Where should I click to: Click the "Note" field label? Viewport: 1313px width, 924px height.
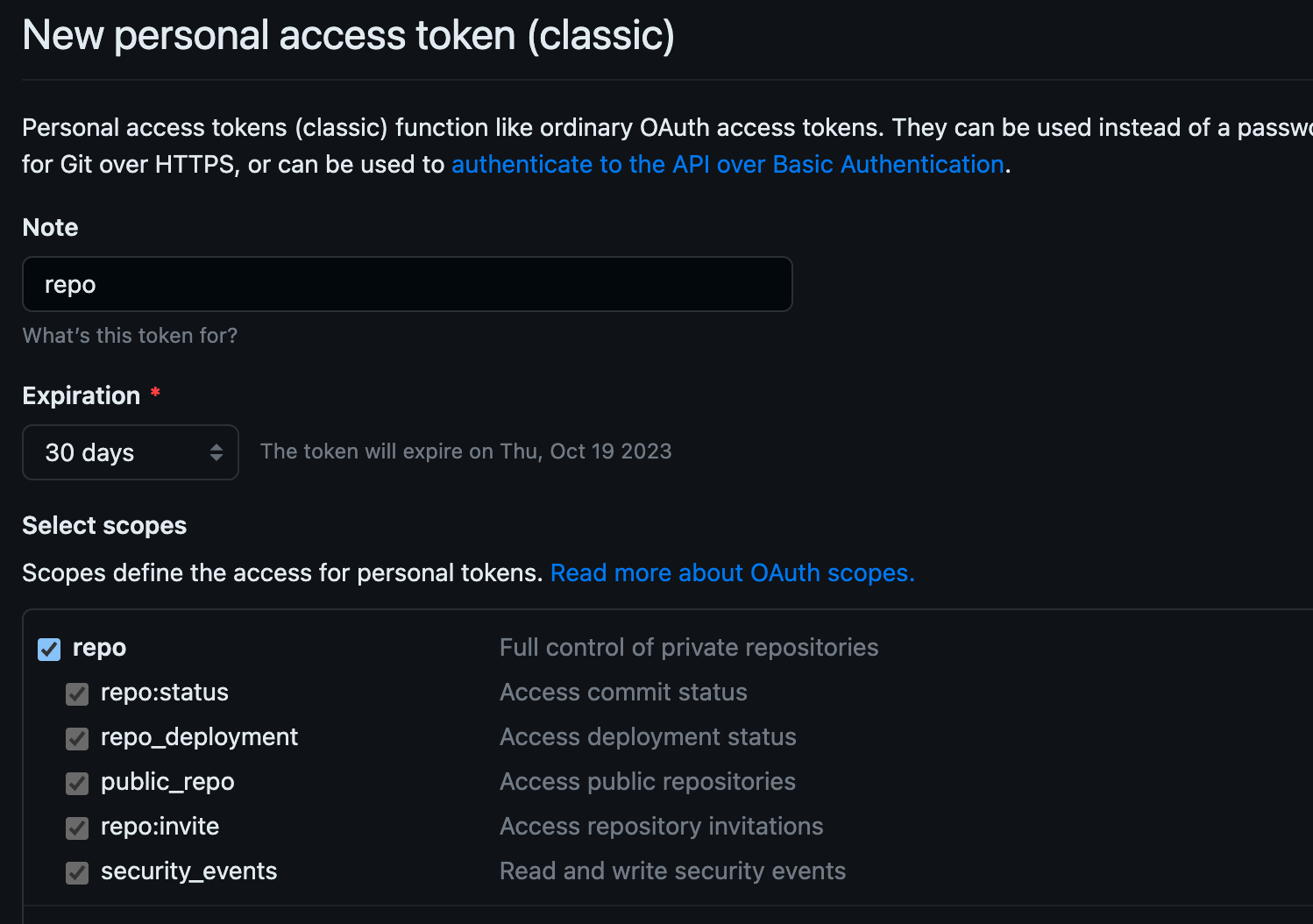pyautogui.click(x=50, y=228)
